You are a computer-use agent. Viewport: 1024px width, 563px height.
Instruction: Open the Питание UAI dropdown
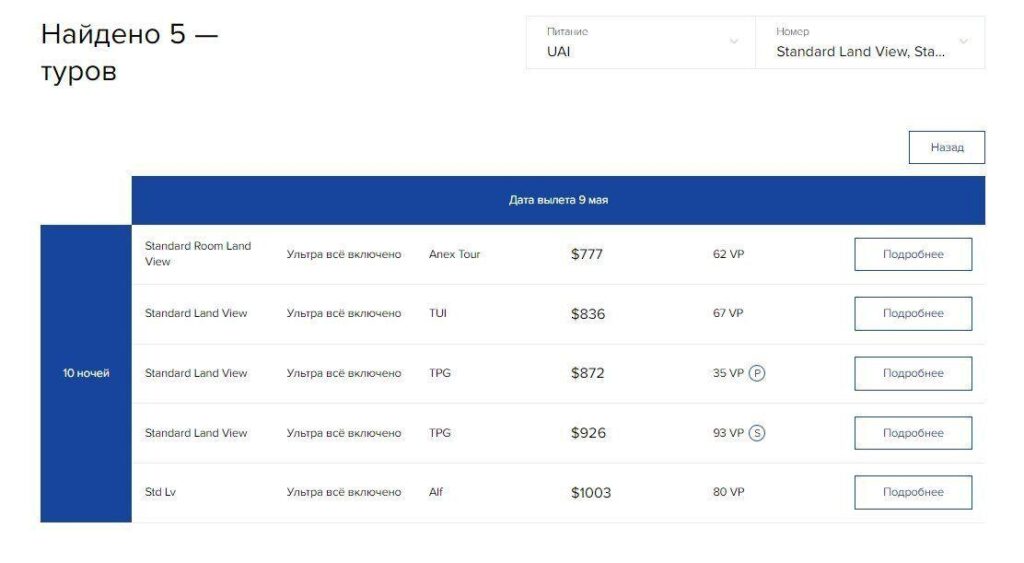tap(641, 42)
